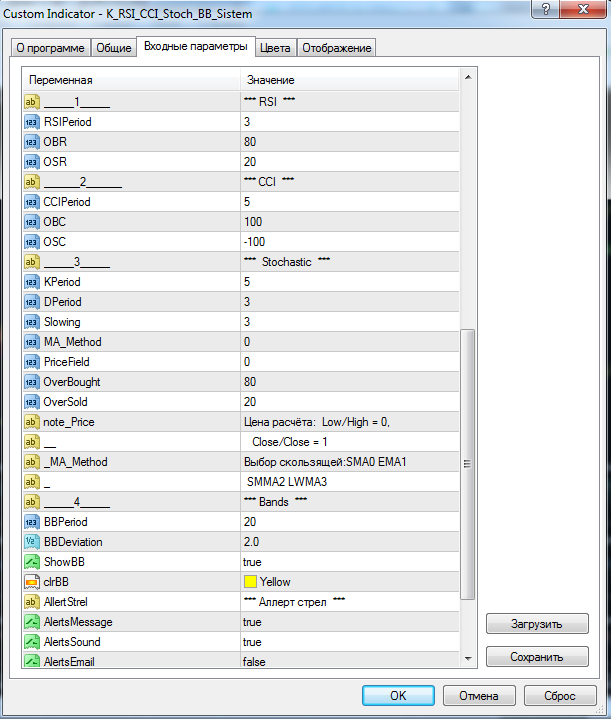Image resolution: width=611 pixels, height=719 pixels.
Task: Click the double-type icon next to BBDeviation
Action: point(31,542)
